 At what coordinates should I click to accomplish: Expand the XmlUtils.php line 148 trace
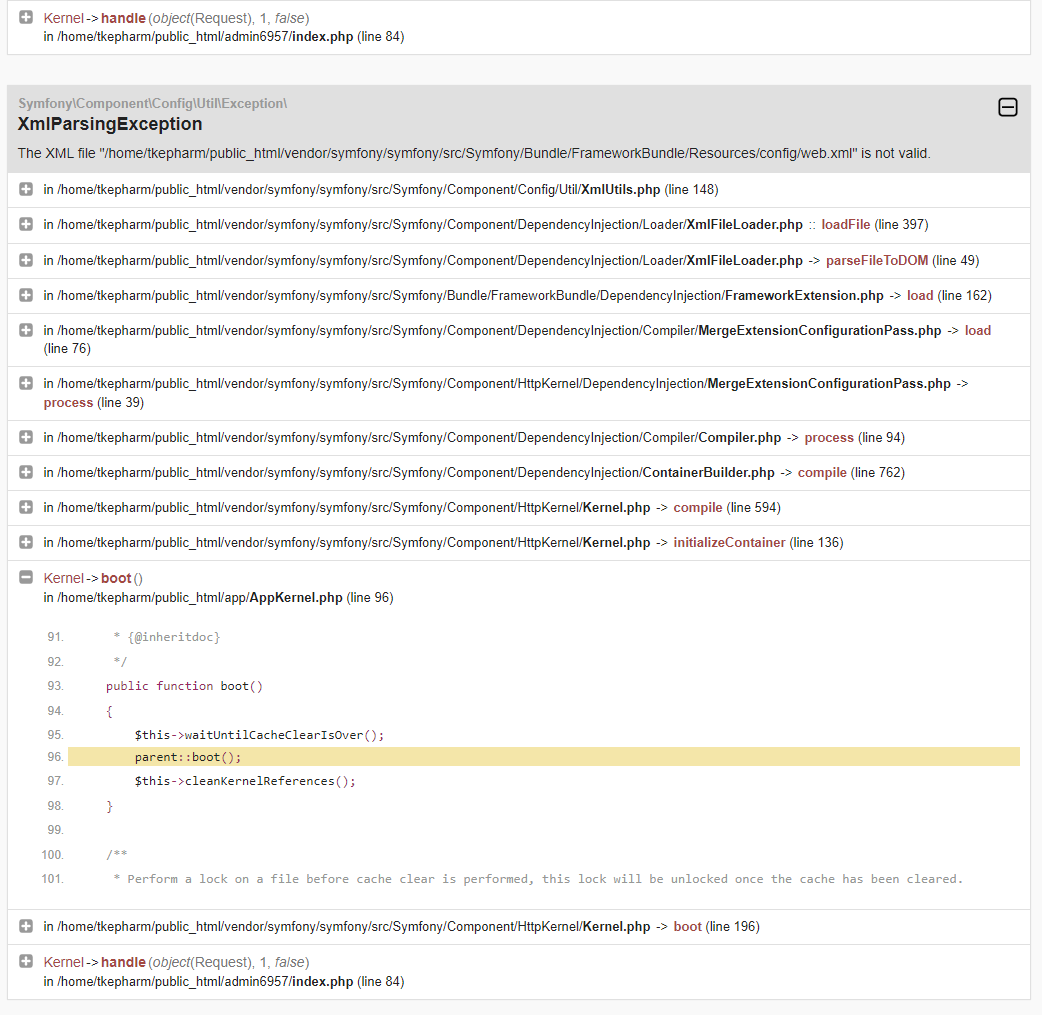pyautogui.click(x=26, y=189)
